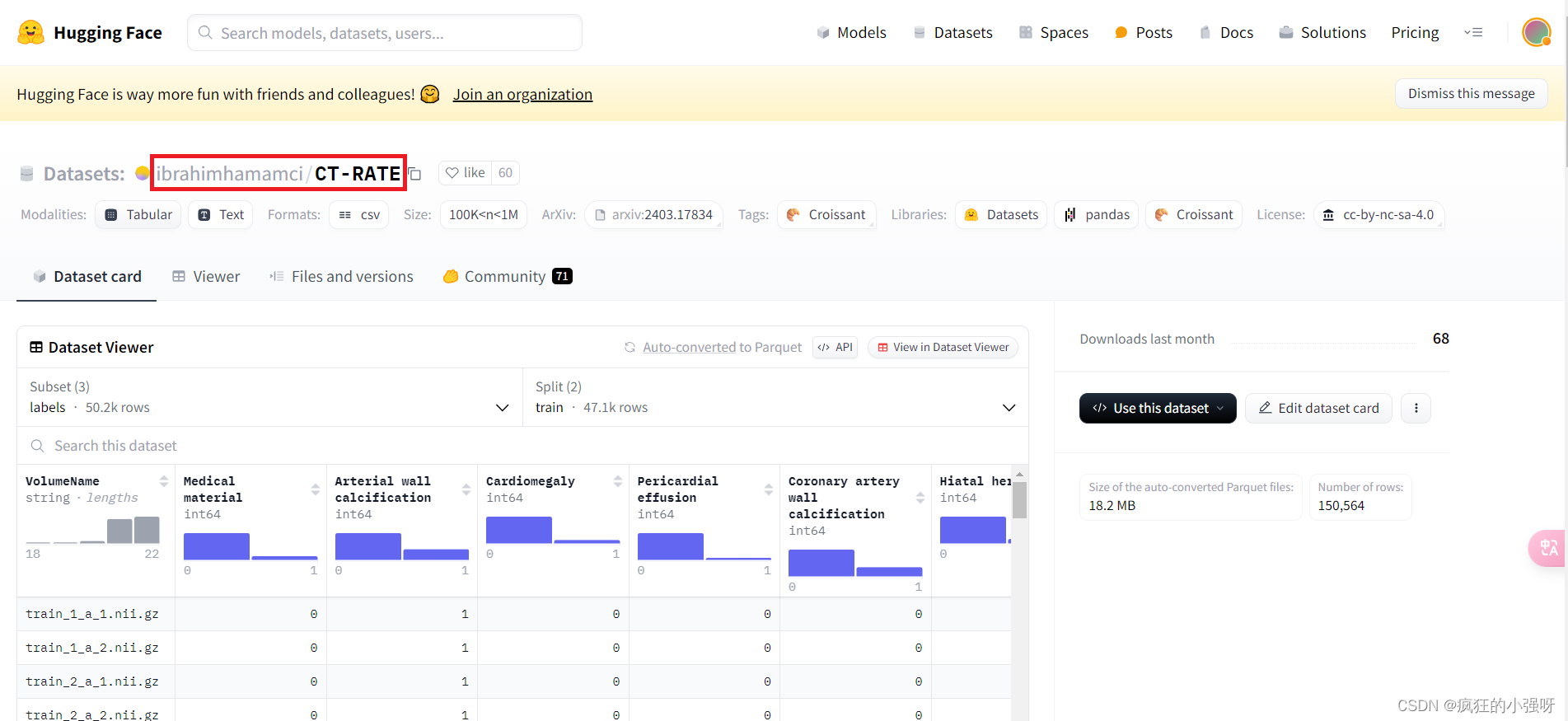Image resolution: width=1568 pixels, height=721 pixels.
Task: Open the user profile avatar
Action: 1536,33
